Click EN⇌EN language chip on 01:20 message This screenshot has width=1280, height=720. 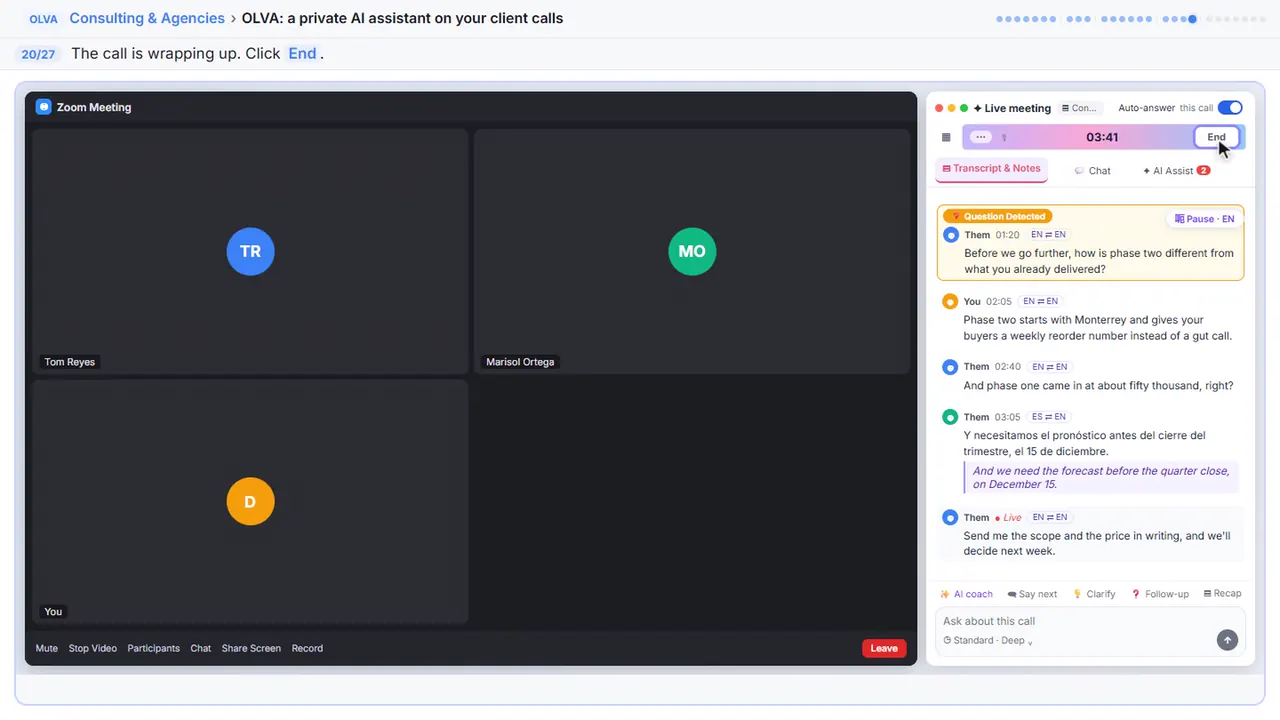[x=1048, y=235]
